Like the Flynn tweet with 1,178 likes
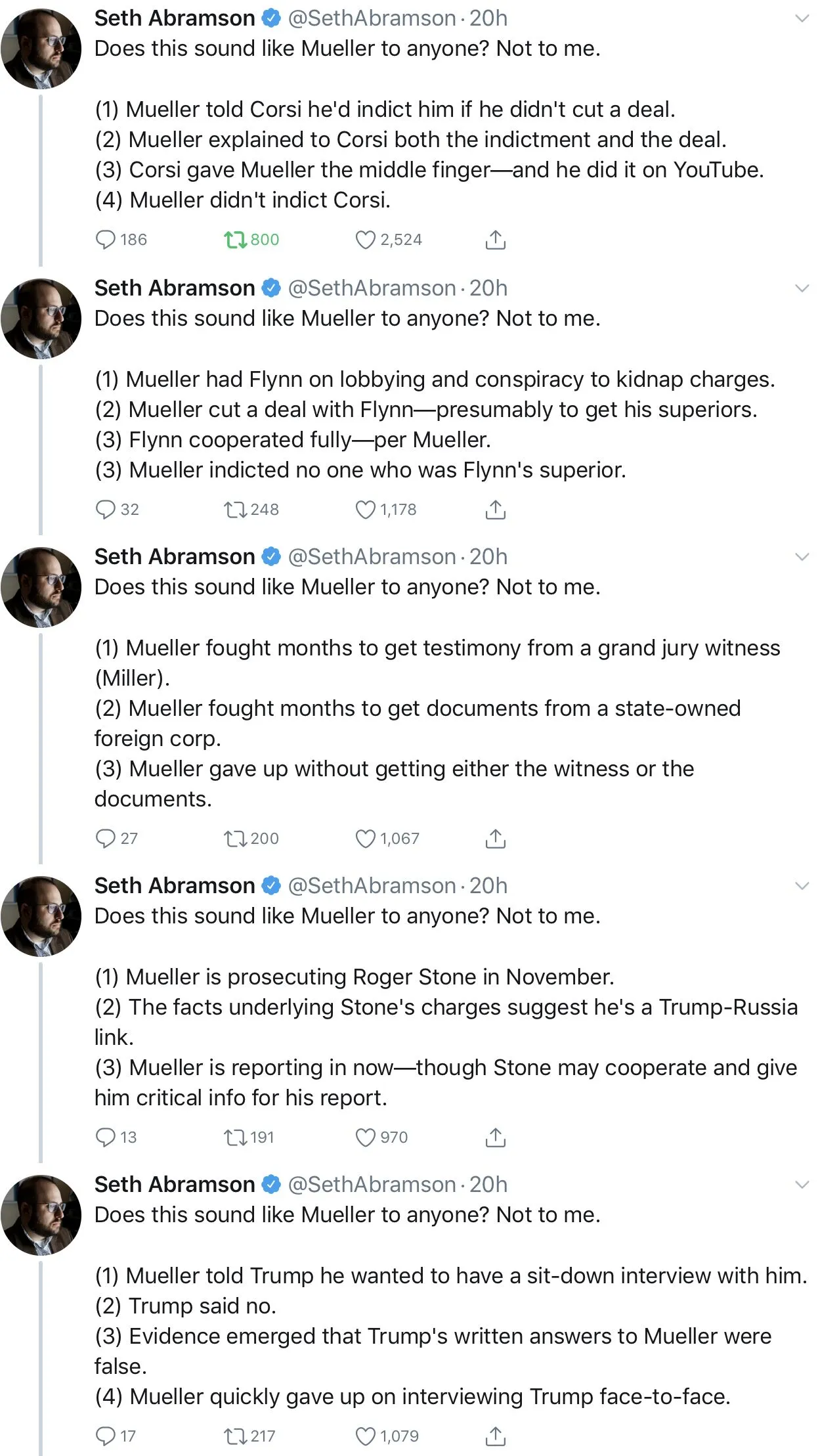 coord(366,510)
